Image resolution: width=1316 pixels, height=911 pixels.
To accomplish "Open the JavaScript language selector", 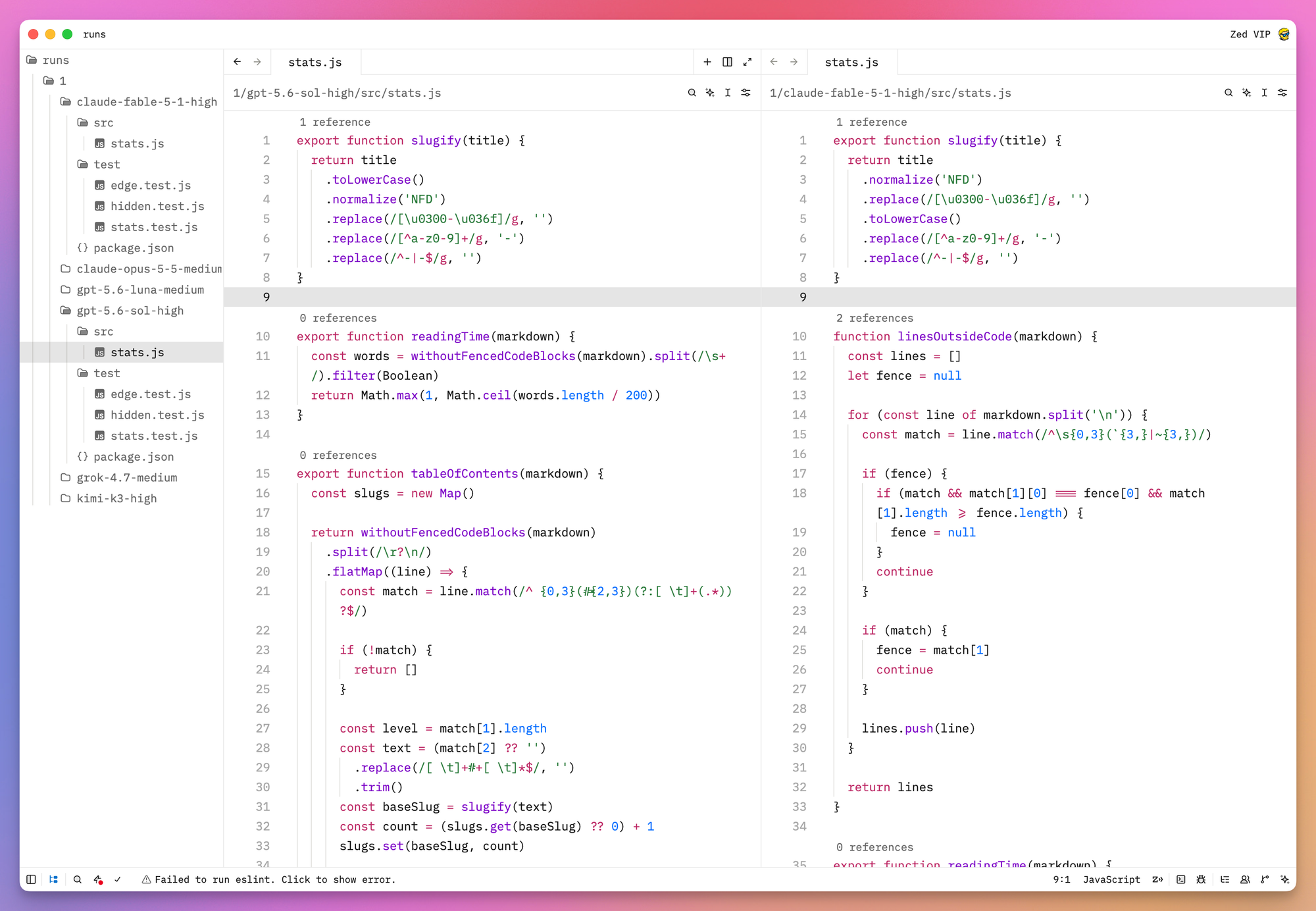I will pyautogui.click(x=1111, y=879).
